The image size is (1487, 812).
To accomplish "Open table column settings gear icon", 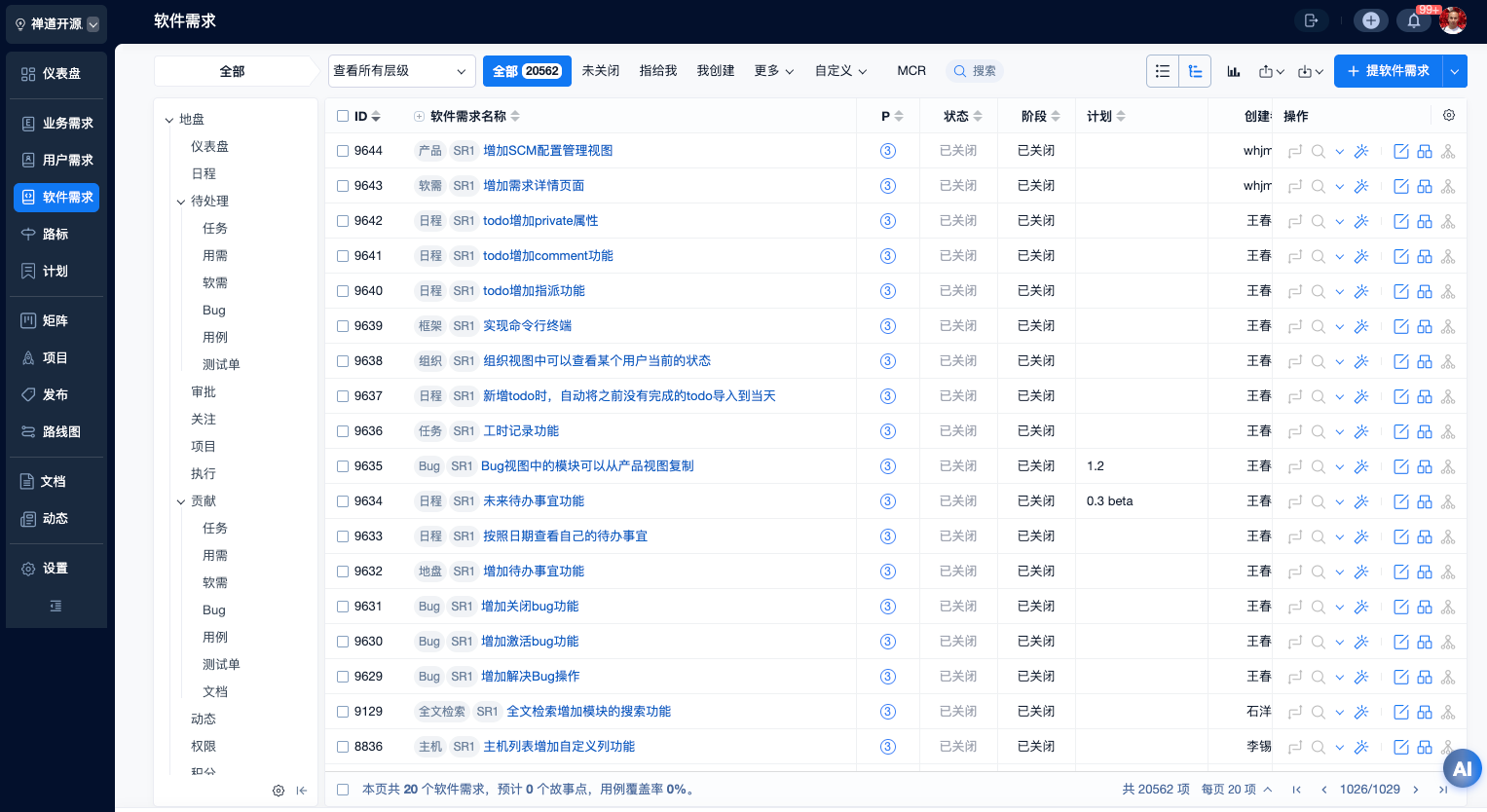I will coord(1449,115).
